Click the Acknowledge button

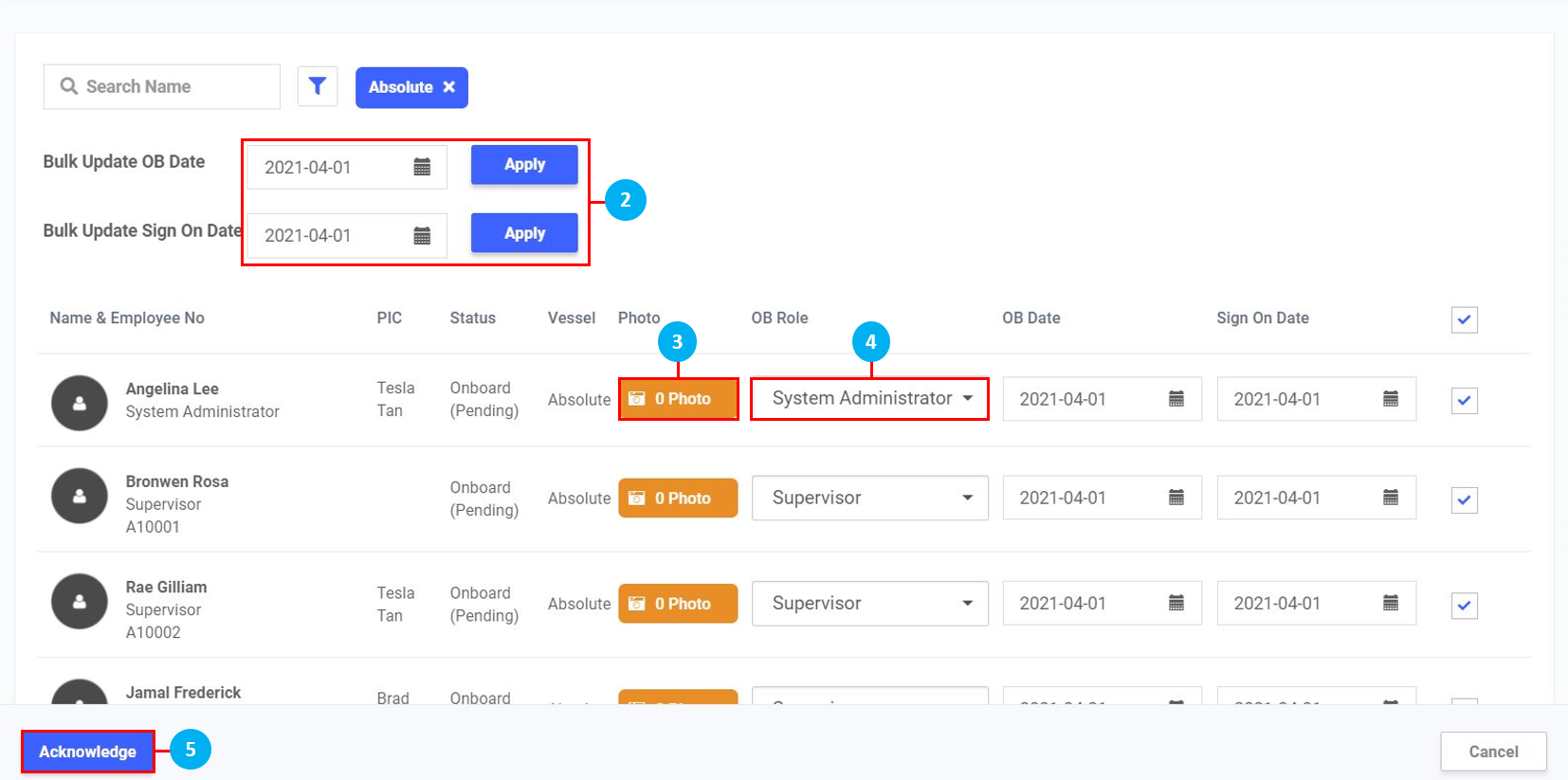87,752
